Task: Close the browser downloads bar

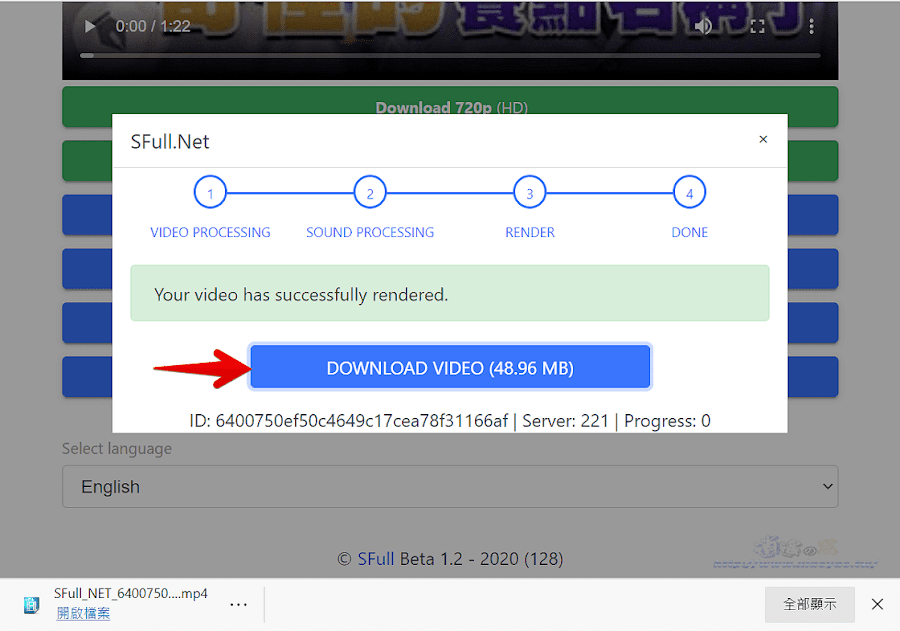Action: pyautogui.click(x=877, y=604)
